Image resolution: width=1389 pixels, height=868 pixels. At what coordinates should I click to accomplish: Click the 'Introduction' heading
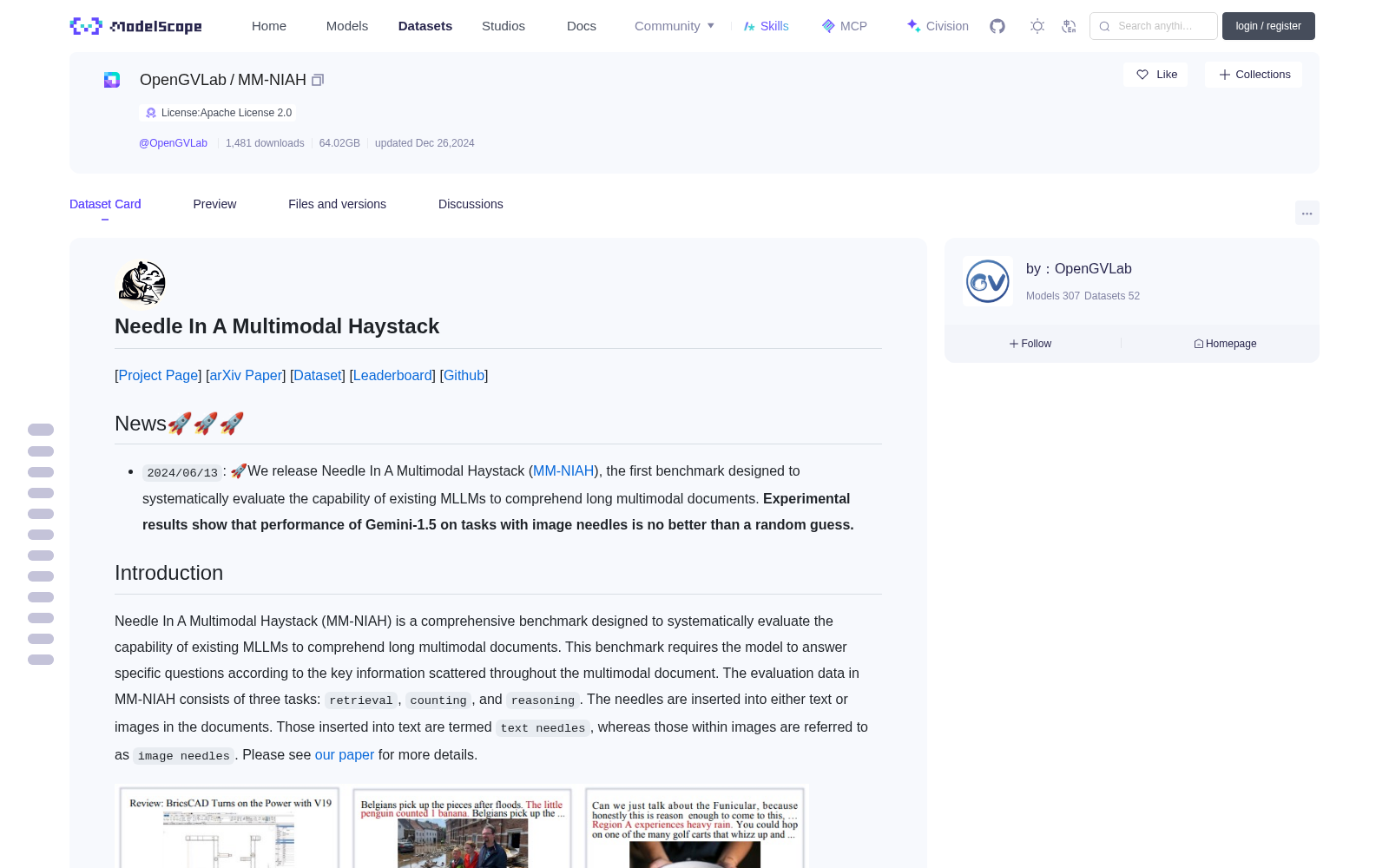tap(168, 573)
